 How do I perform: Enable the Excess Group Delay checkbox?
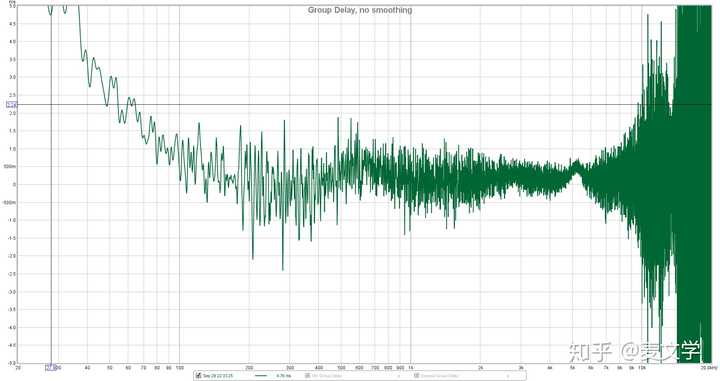(416, 375)
